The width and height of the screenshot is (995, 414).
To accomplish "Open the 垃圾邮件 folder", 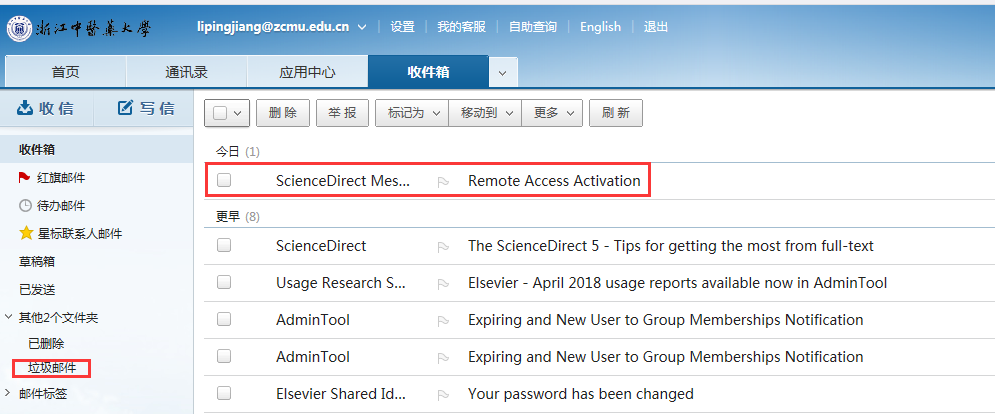I will pyautogui.click(x=52, y=368).
